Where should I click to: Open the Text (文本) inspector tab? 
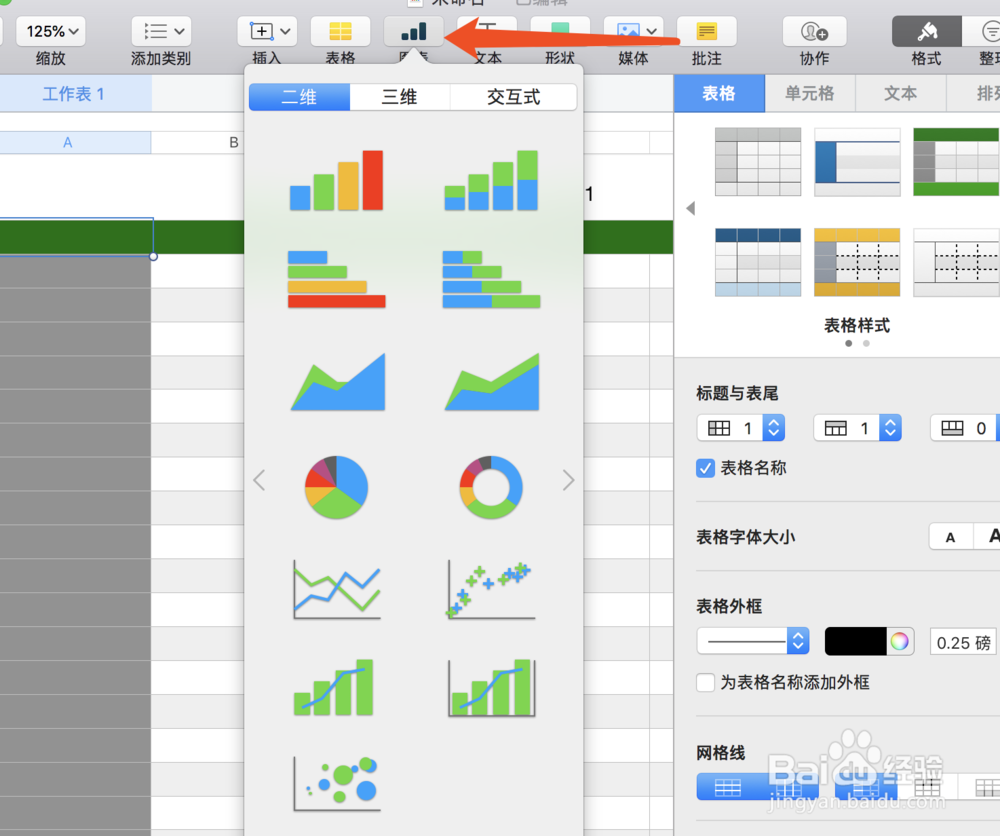[x=901, y=93]
